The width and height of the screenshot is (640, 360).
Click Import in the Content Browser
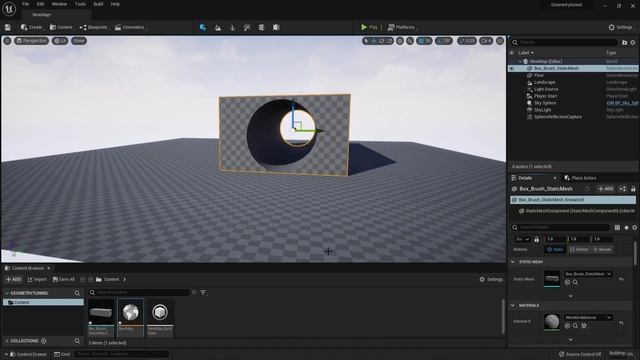coord(37,280)
